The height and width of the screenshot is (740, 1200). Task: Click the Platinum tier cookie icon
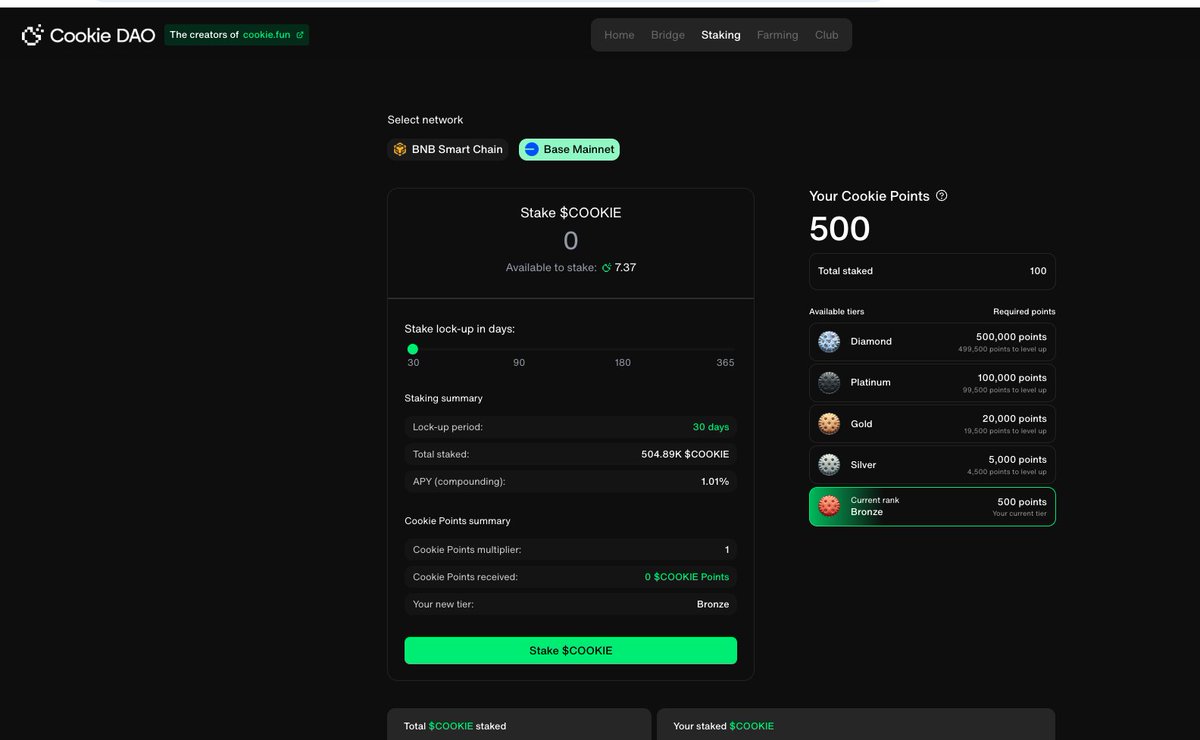829,382
